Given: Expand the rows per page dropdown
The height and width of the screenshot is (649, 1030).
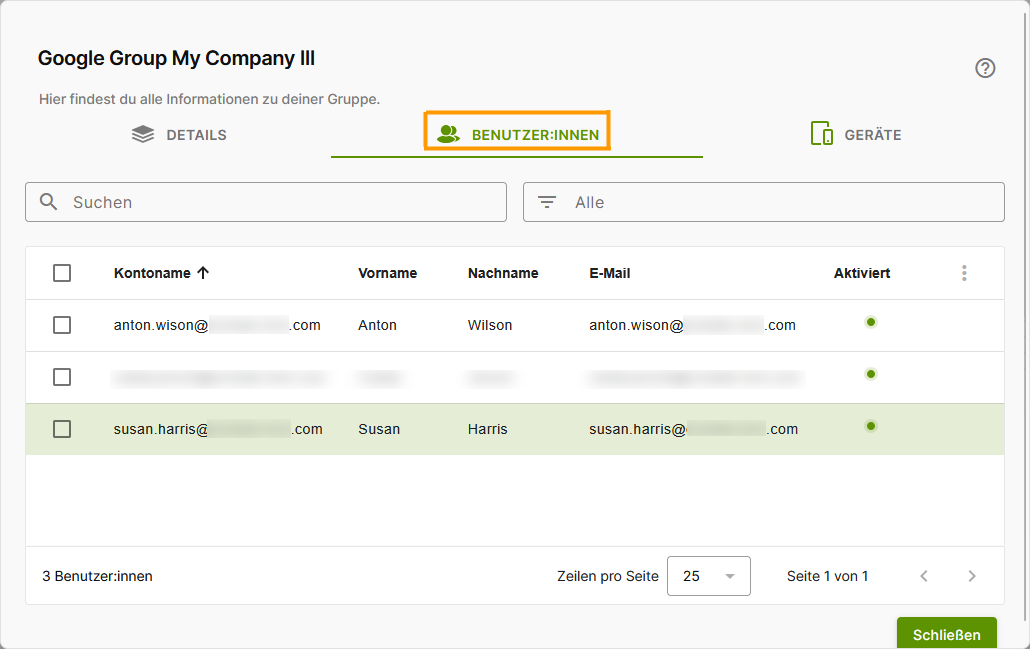Looking at the screenshot, I should point(709,576).
